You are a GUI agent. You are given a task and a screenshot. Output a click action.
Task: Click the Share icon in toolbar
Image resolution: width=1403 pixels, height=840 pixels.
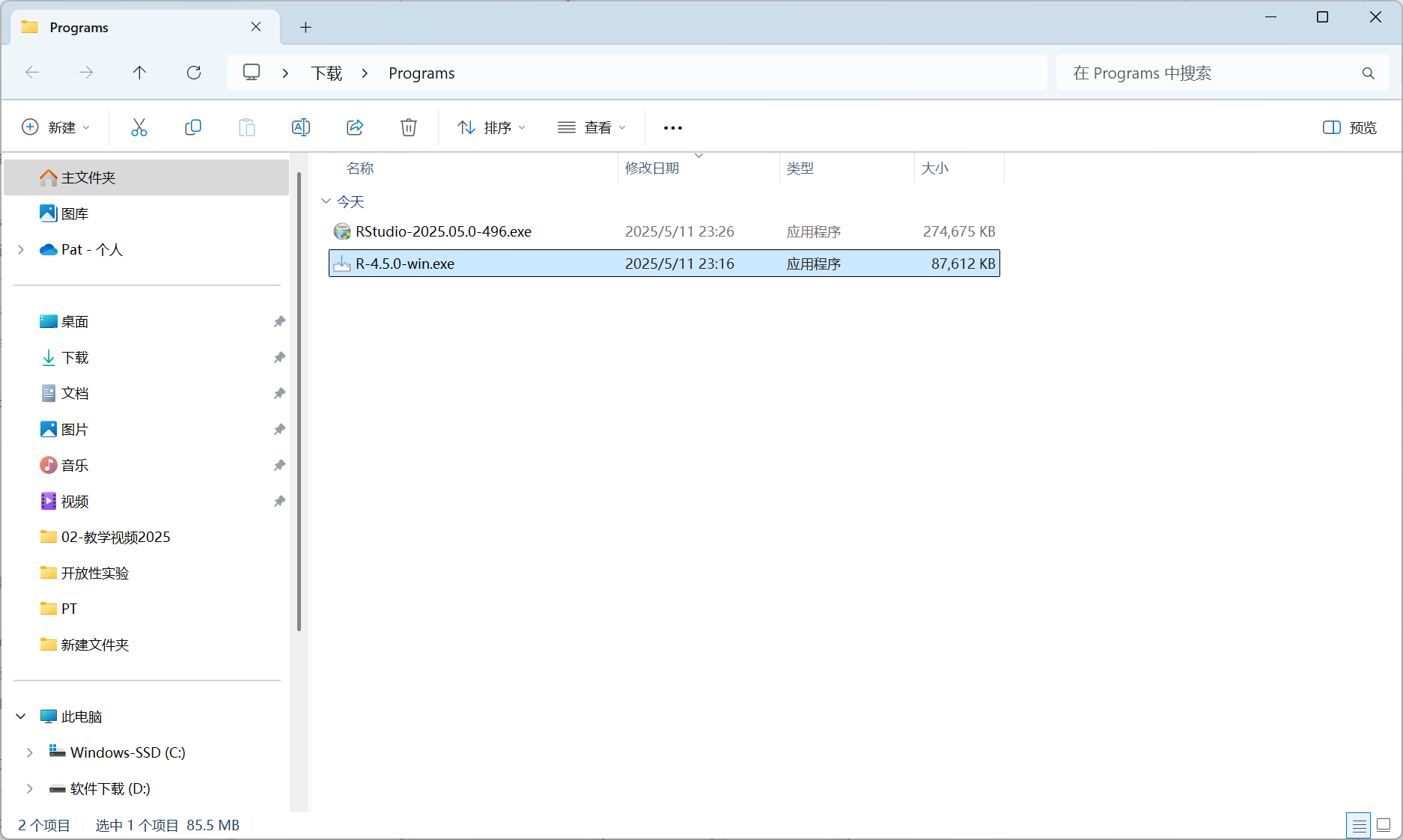click(x=355, y=127)
